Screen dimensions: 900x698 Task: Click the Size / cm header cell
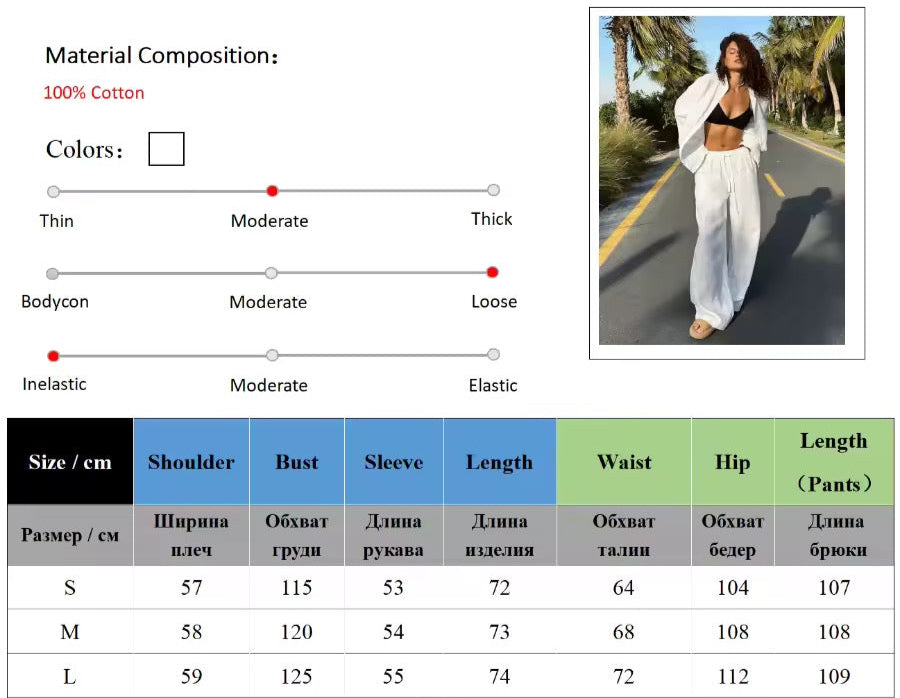click(x=70, y=462)
